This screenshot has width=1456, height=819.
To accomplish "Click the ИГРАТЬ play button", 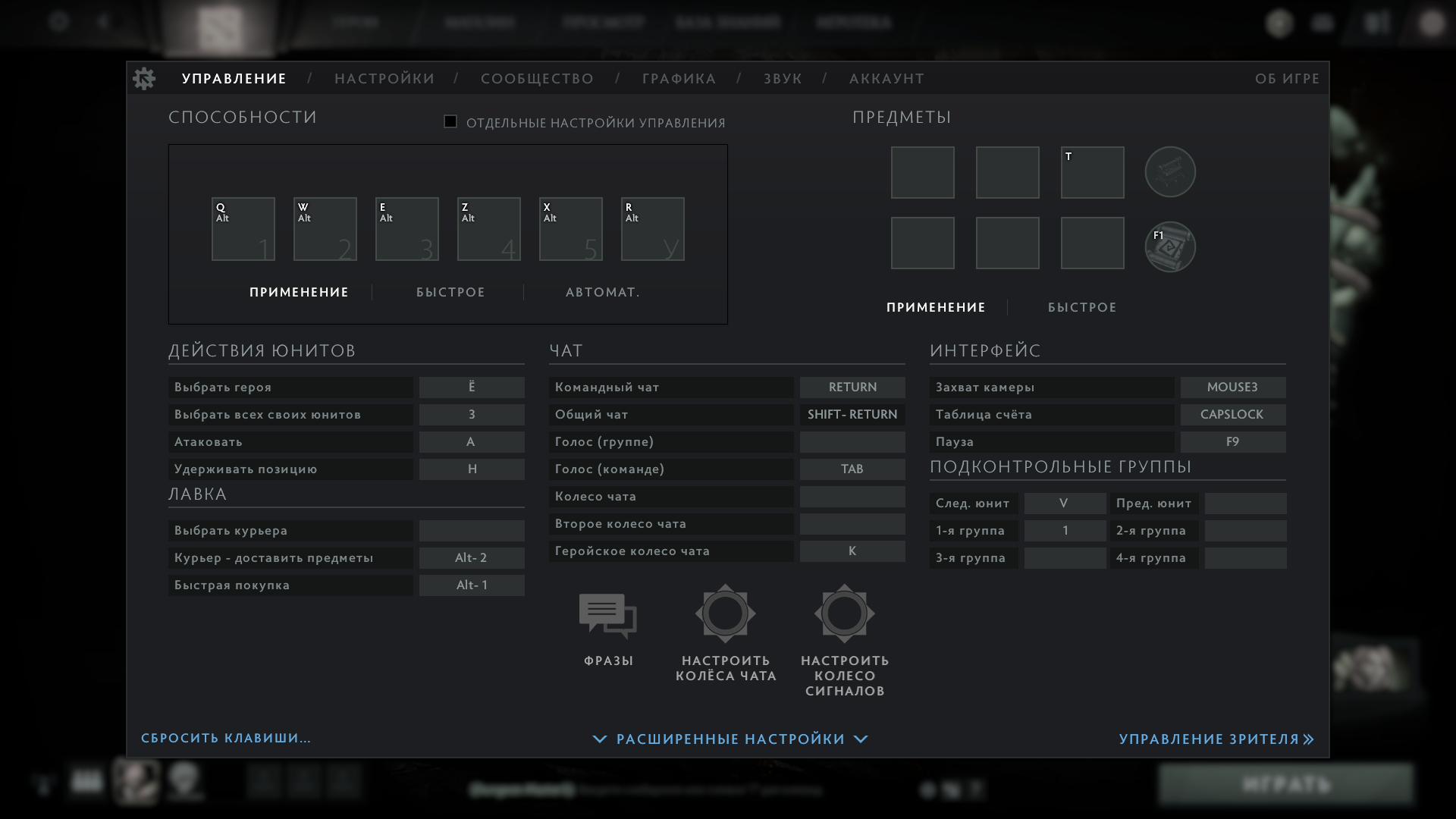I will (1286, 784).
